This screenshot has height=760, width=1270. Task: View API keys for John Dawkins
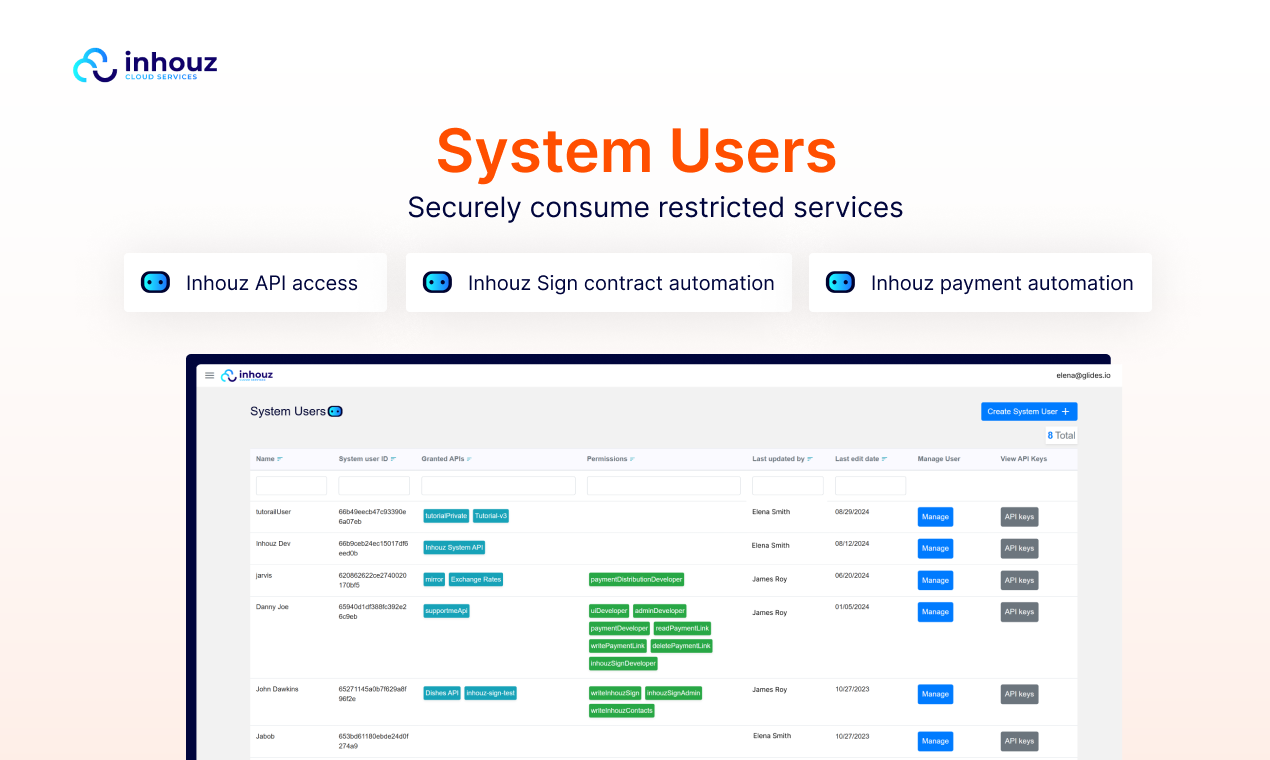(1019, 694)
